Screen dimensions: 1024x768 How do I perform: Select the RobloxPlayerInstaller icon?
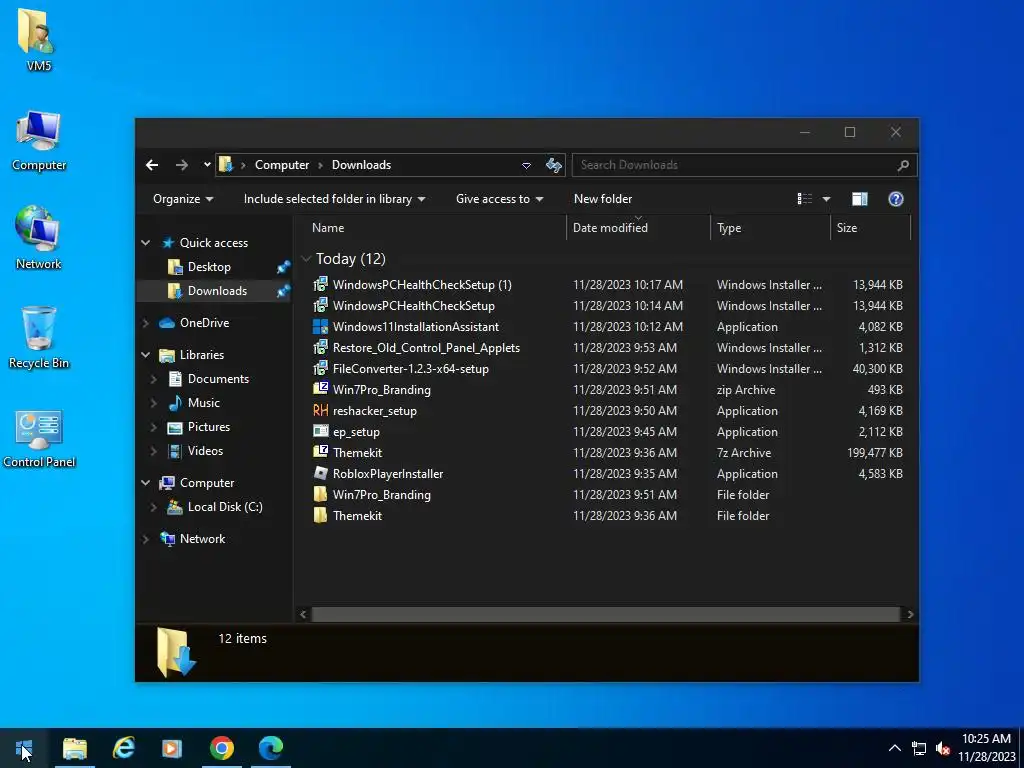pos(320,473)
